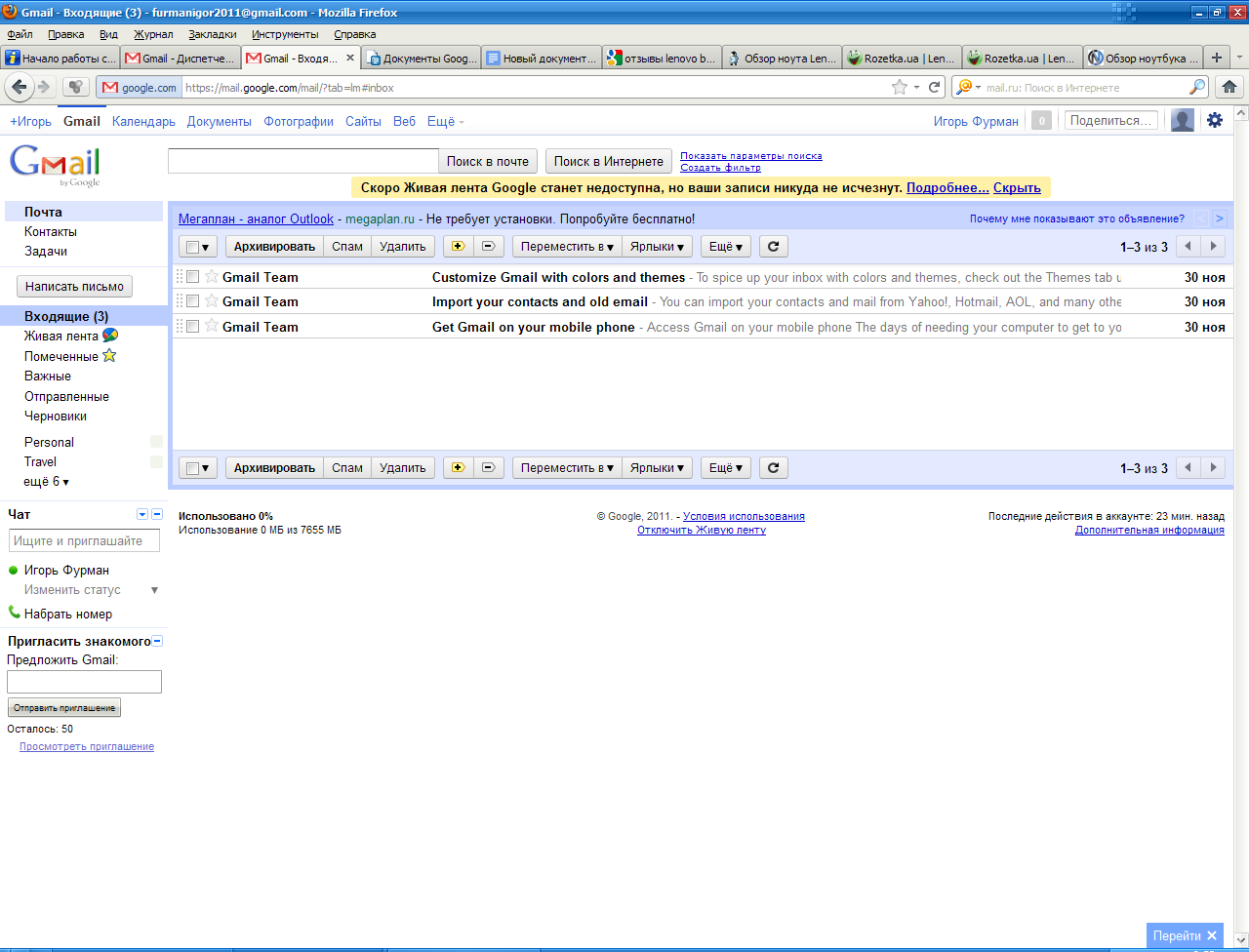1249x952 pixels.
Task: Click the Firefox back arrow button
Action: (19, 87)
